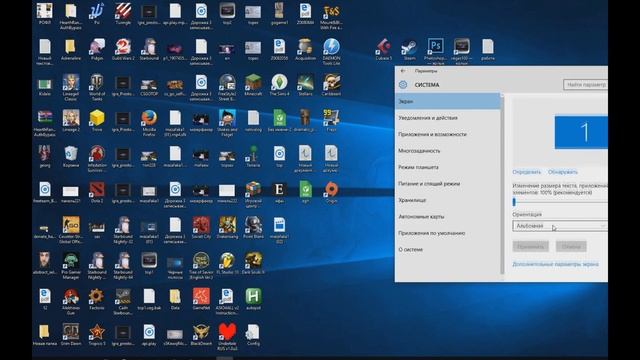
Task: Open the Fraps desktop shortcut
Action: [x=331, y=120]
